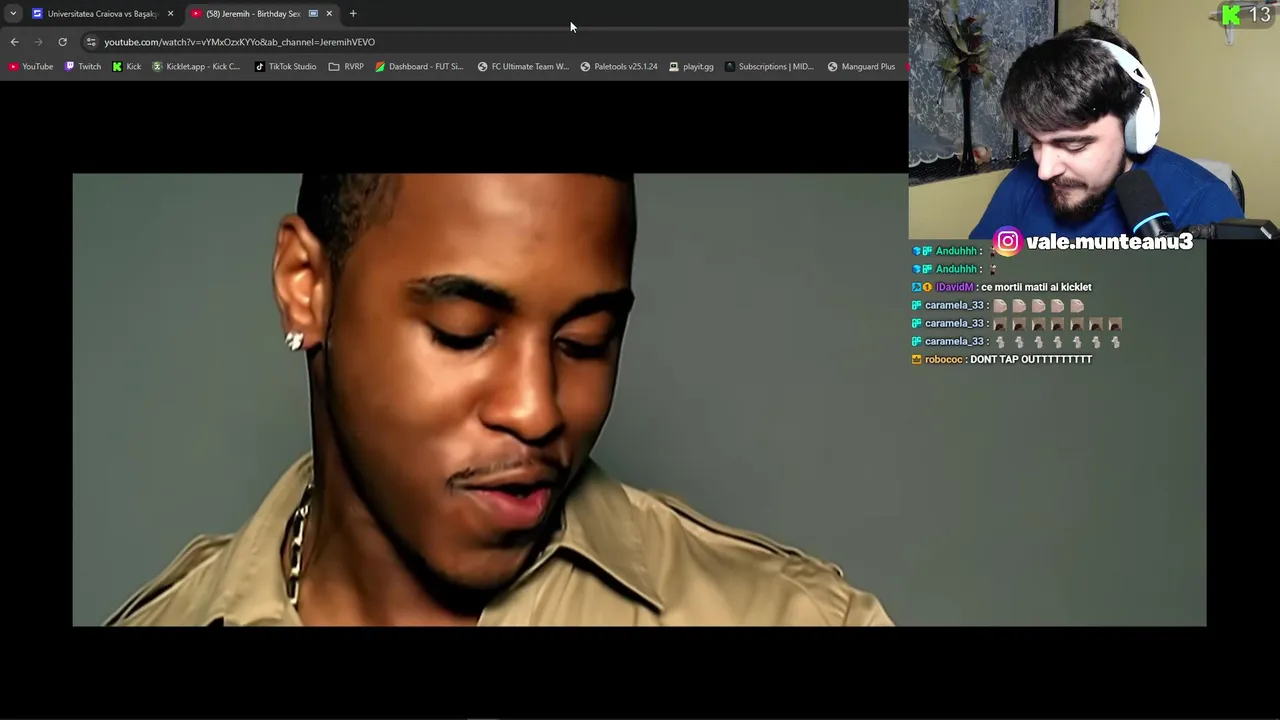Focus the youtube.com URL address field
This screenshot has width=1280, height=720.
[x=490, y=42]
